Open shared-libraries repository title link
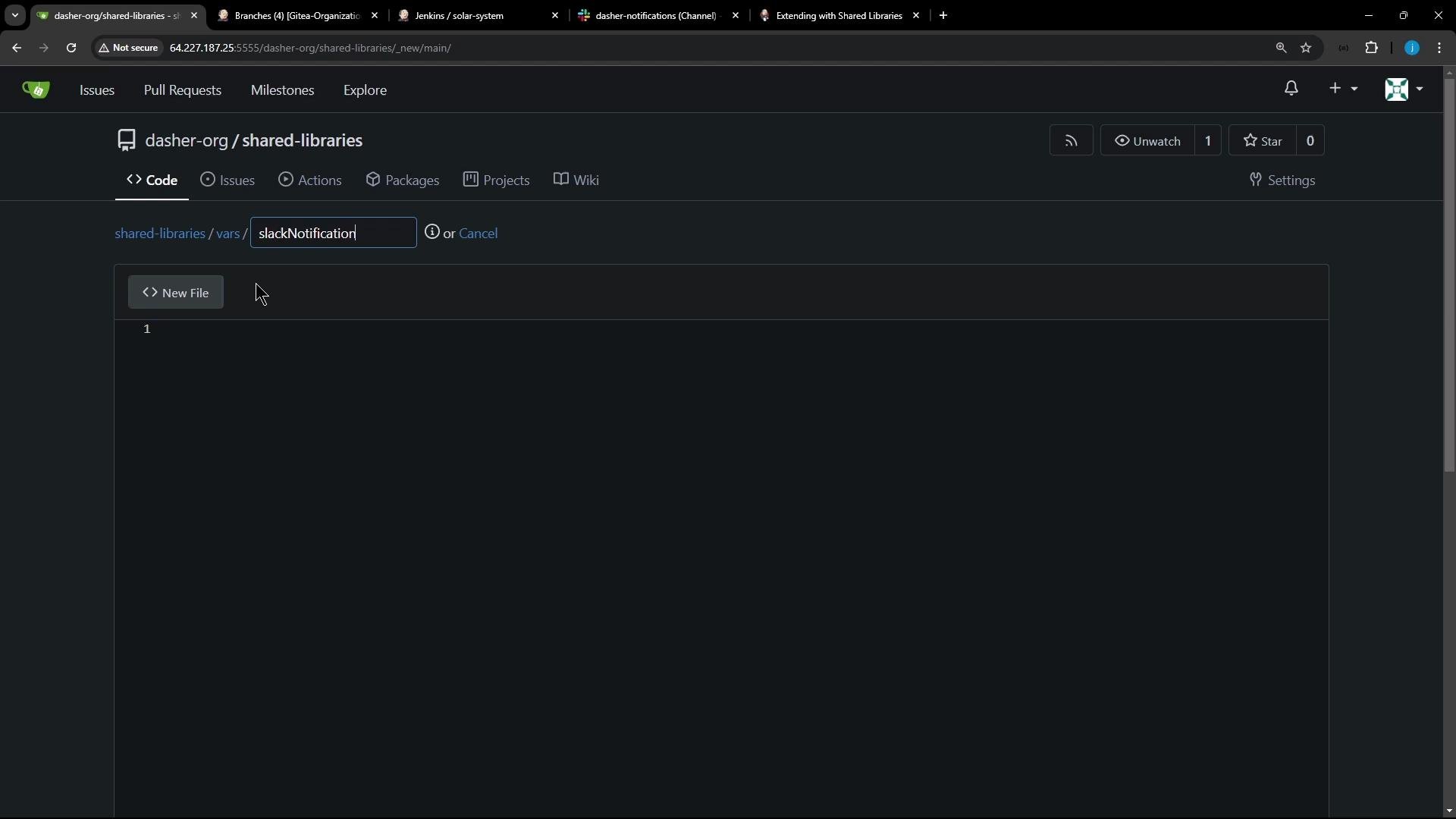 pos(303,140)
